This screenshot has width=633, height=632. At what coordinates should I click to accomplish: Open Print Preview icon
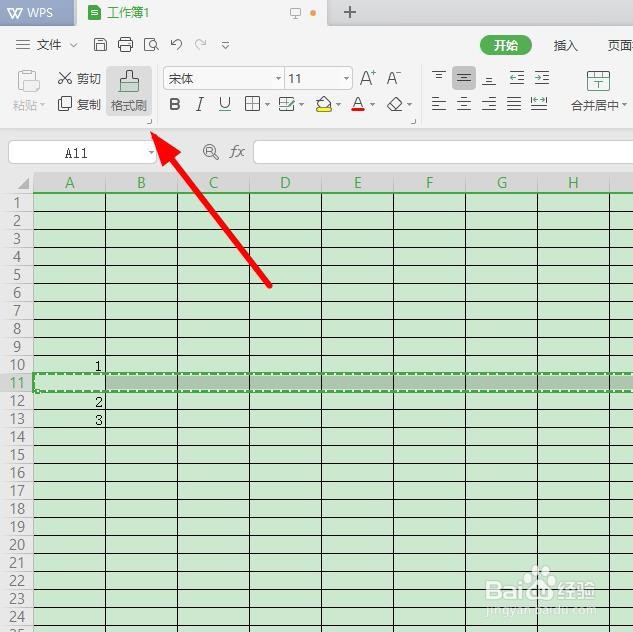click(151, 44)
